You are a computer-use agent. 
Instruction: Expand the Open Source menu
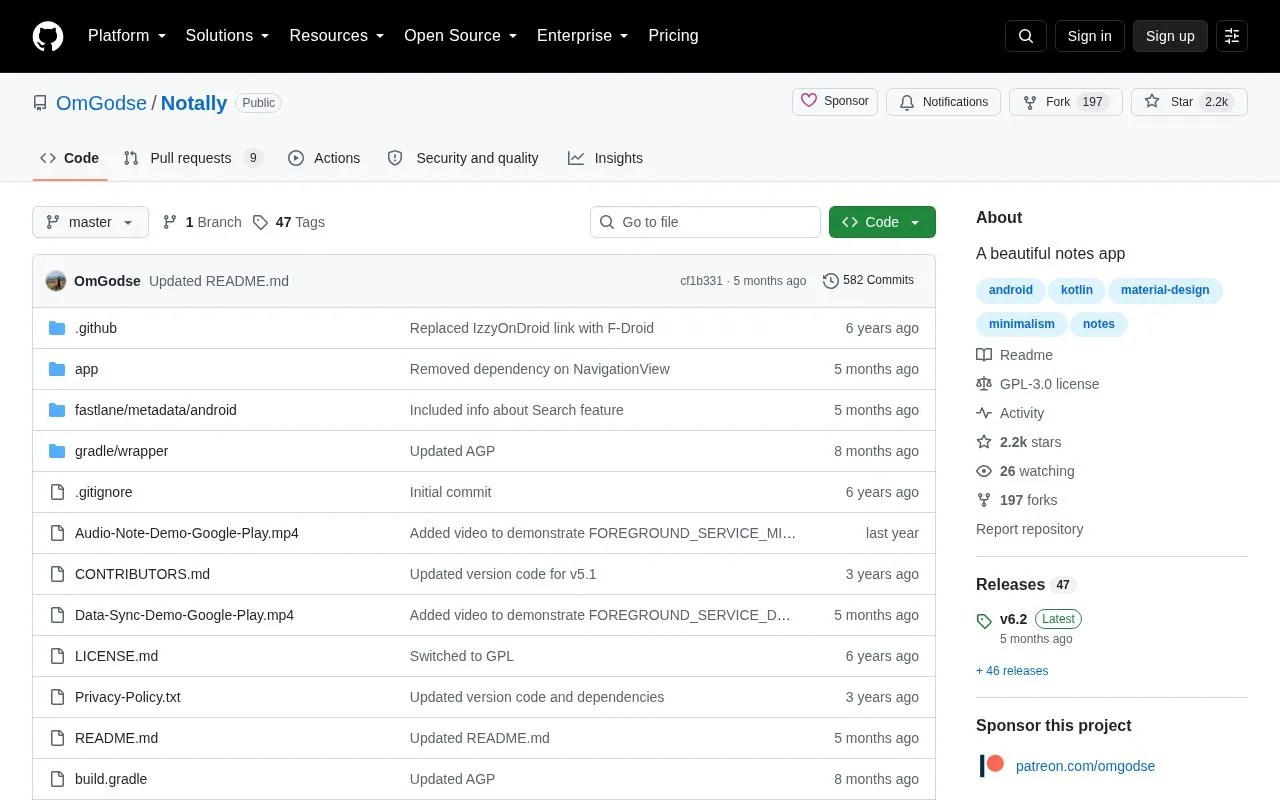point(461,36)
